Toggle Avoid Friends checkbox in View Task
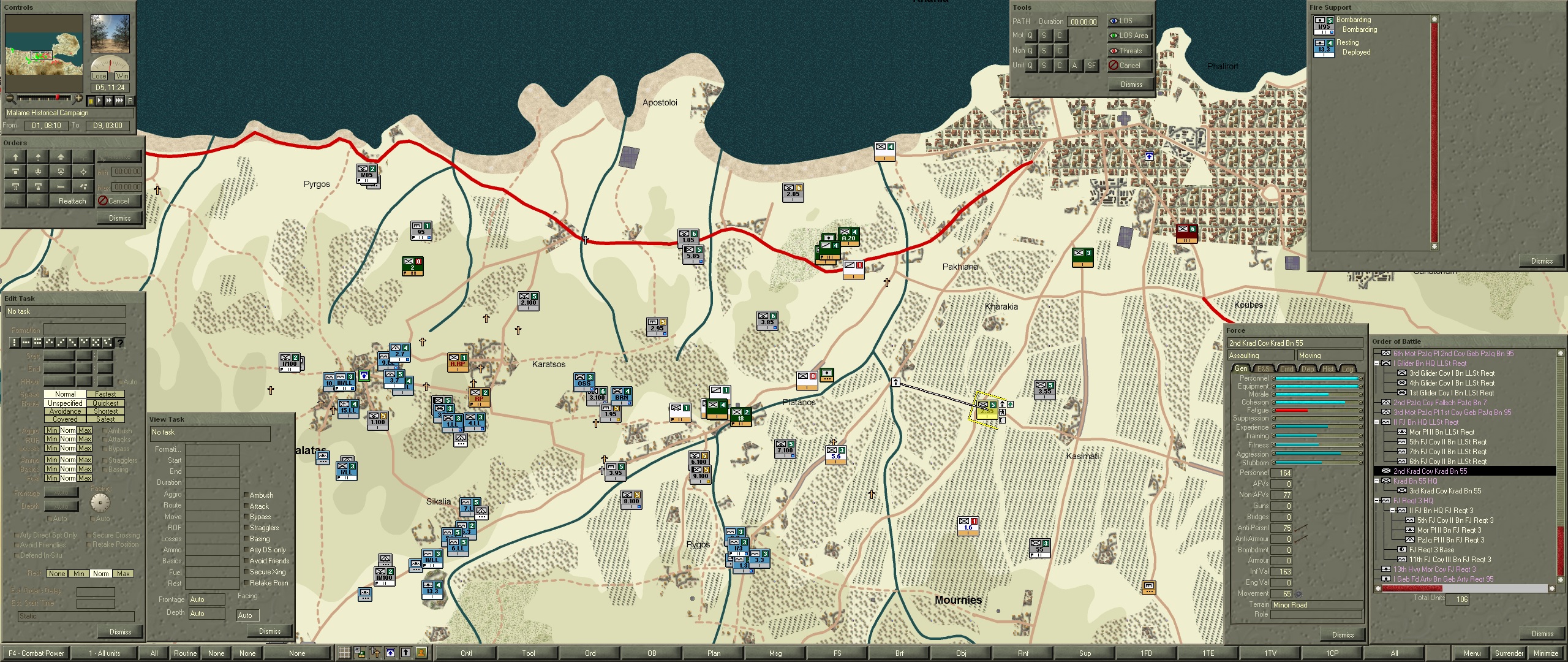Viewport: 1568px width, 662px height. [x=246, y=561]
